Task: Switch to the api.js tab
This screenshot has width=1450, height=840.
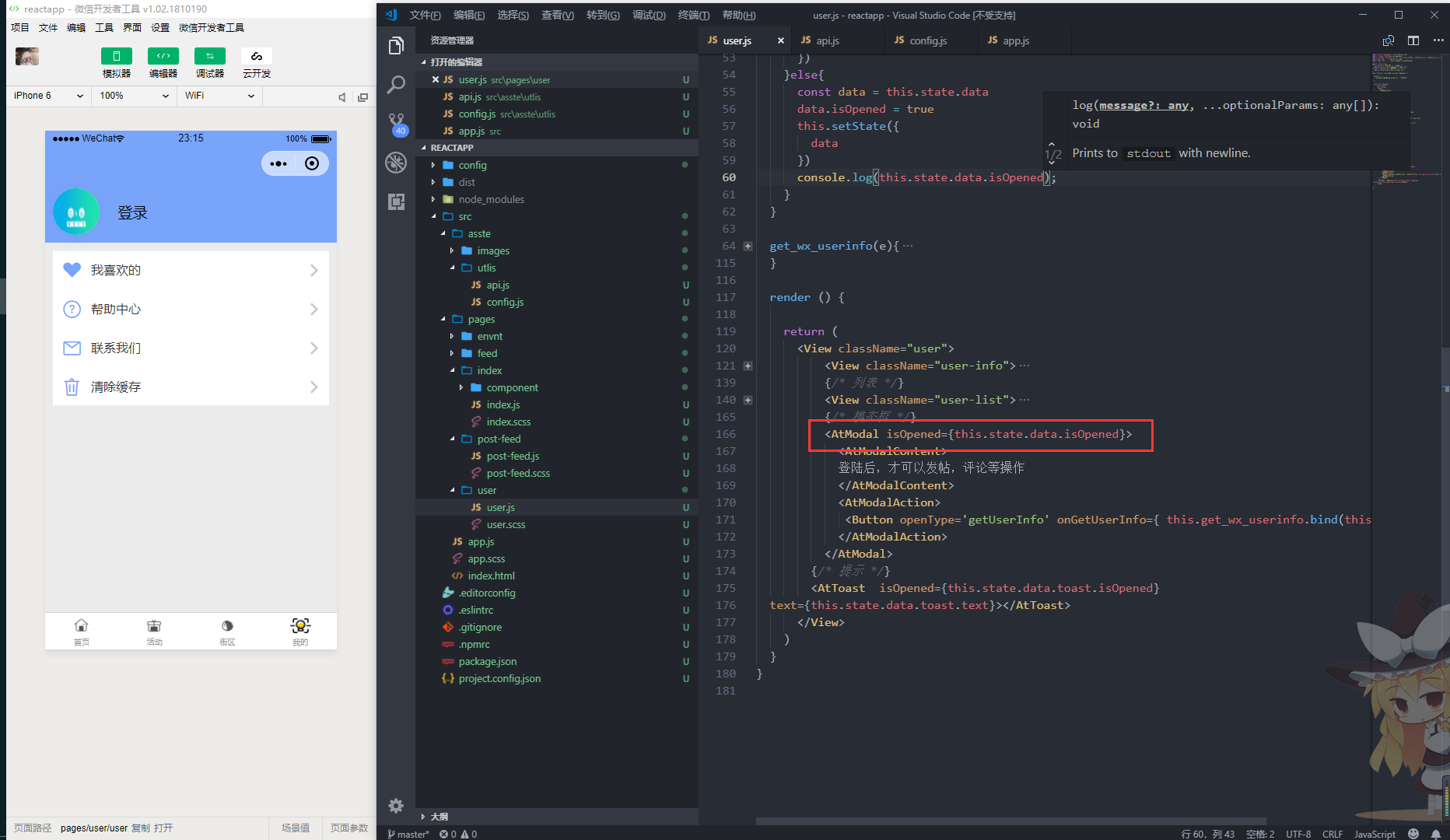Action: 827,40
